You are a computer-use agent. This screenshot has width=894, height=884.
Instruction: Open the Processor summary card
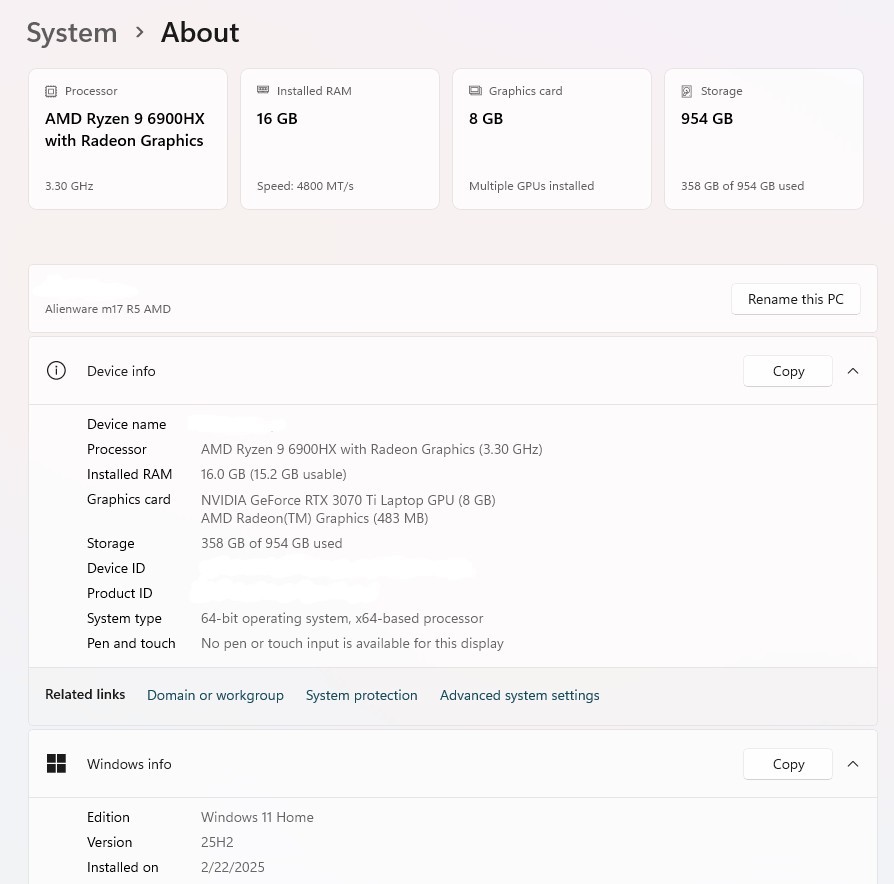(x=128, y=139)
